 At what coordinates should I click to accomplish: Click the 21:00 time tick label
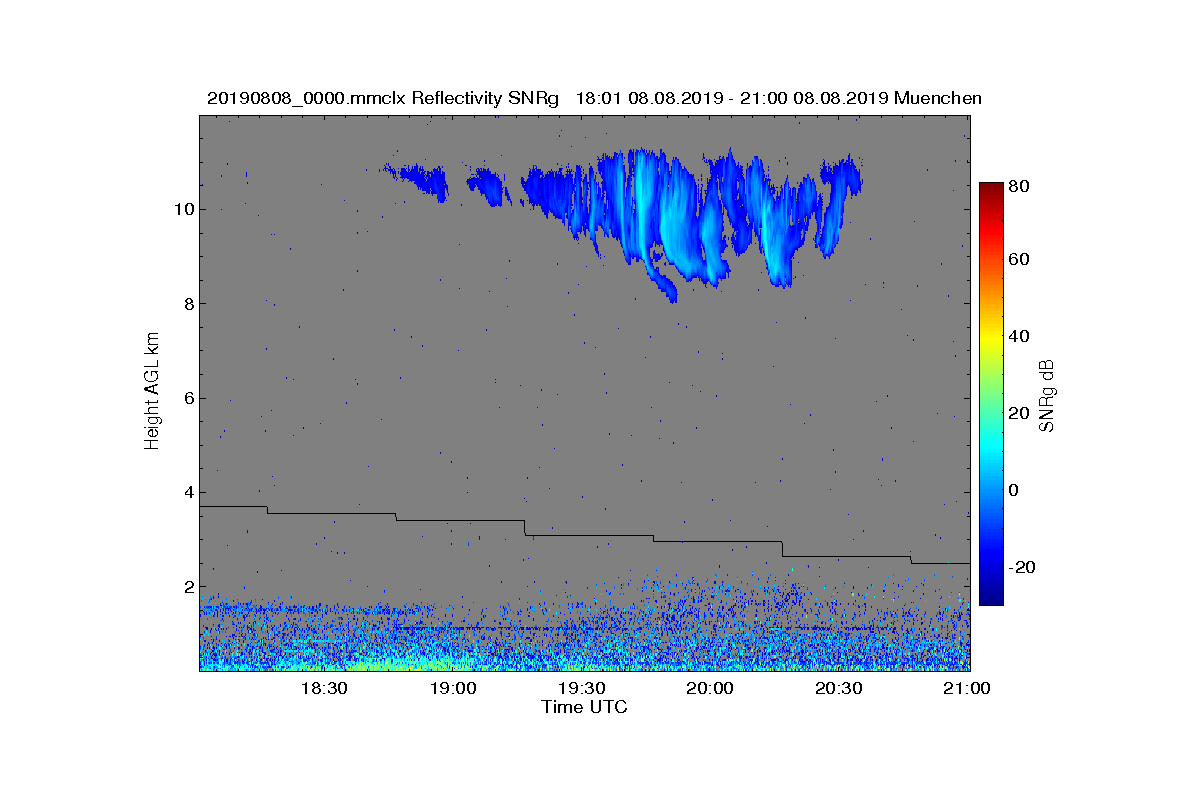[x=967, y=689]
